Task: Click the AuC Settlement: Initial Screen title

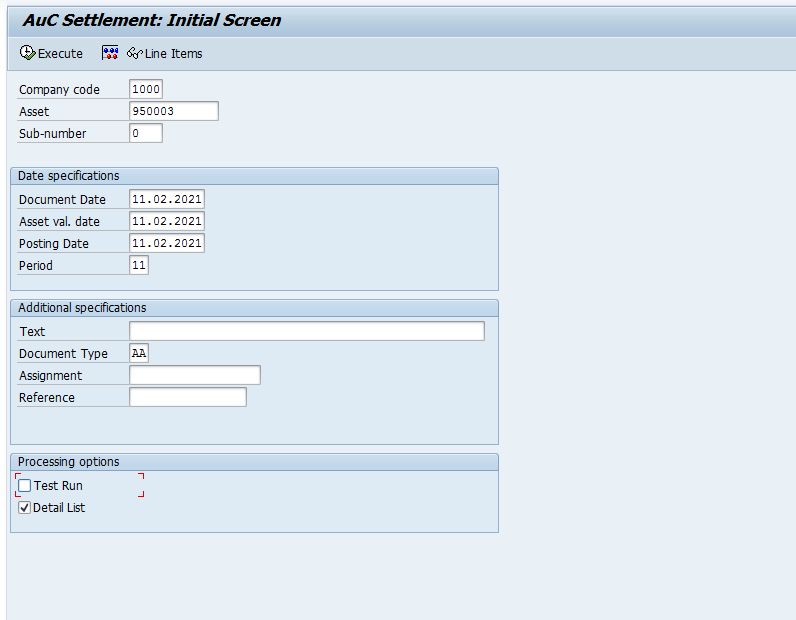Action: pos(151,20)
